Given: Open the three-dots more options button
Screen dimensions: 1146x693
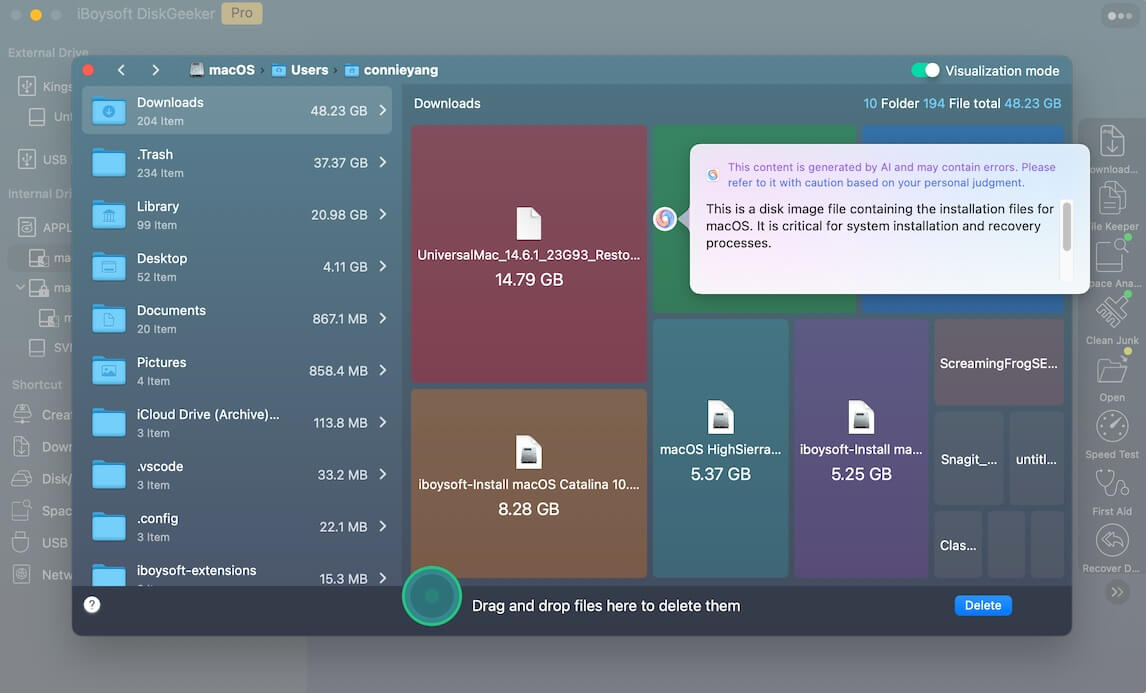Looking at the screenshot, I should [x=1118, y=16].
